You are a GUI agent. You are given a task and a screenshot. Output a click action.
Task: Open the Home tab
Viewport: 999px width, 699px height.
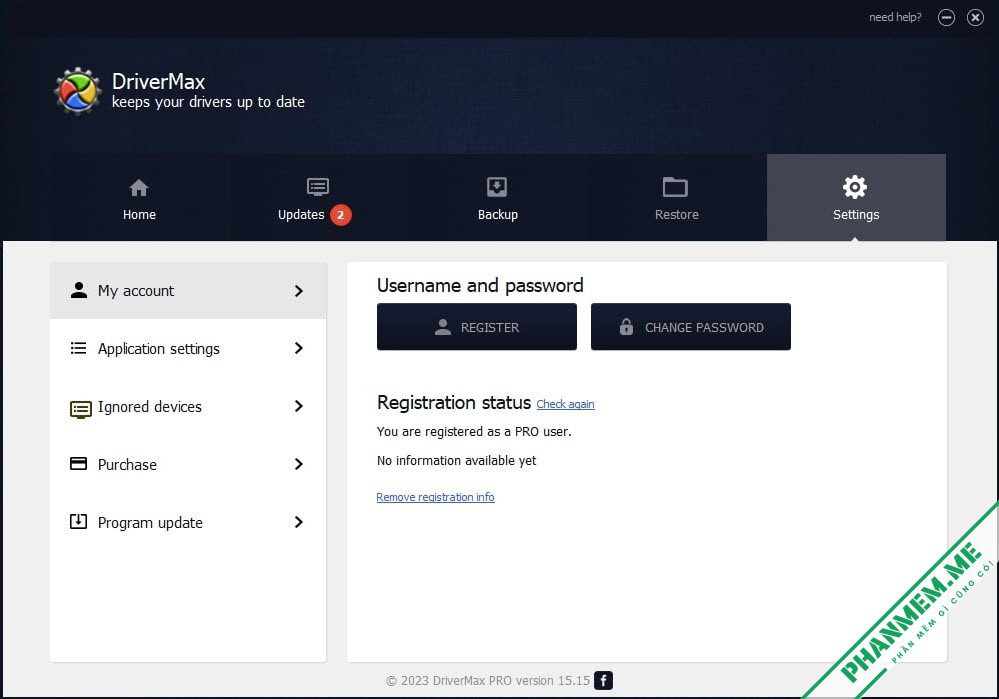coord(139,199)
